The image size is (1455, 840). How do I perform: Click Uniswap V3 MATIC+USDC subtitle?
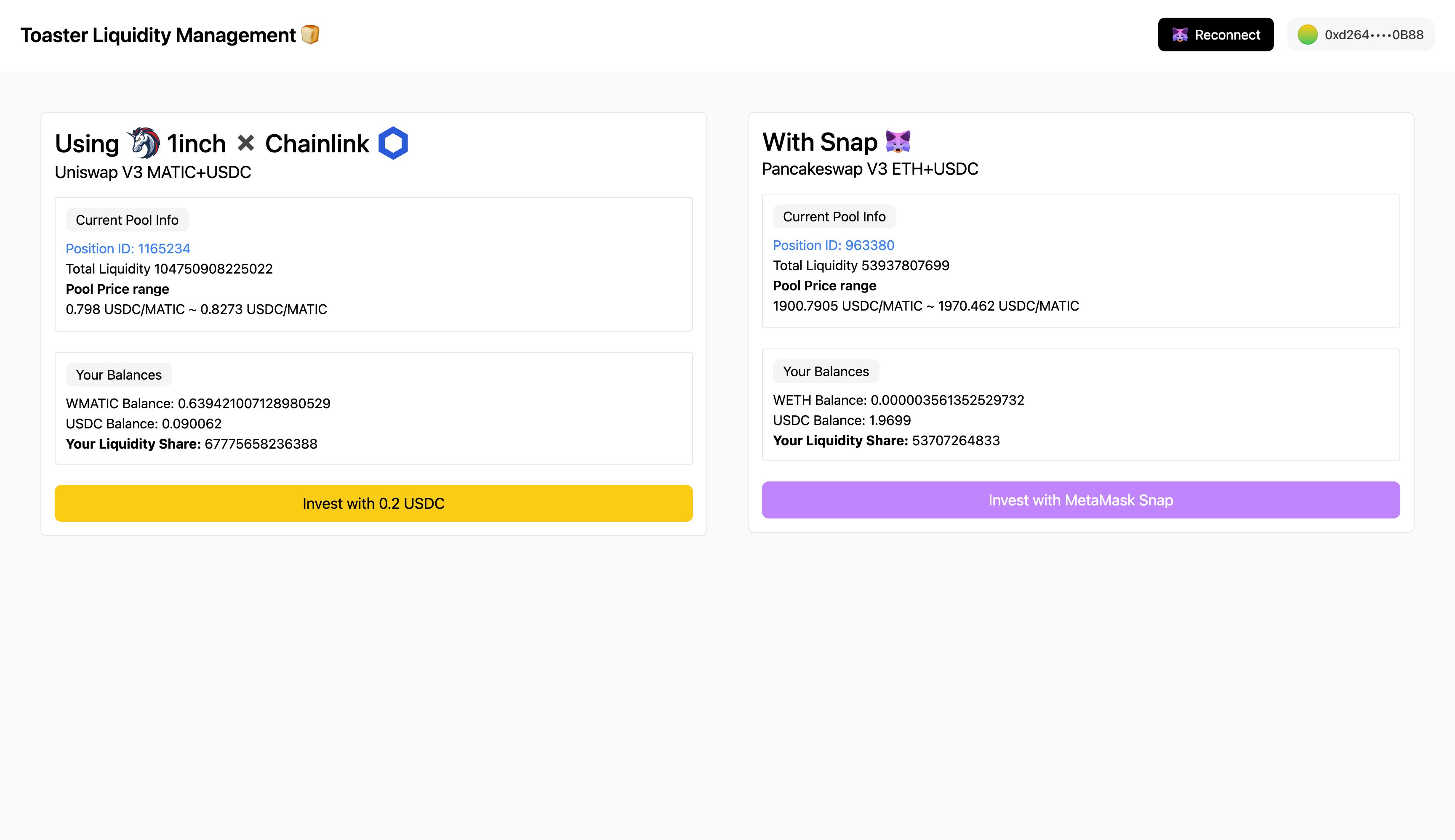(x=153, y=172)
